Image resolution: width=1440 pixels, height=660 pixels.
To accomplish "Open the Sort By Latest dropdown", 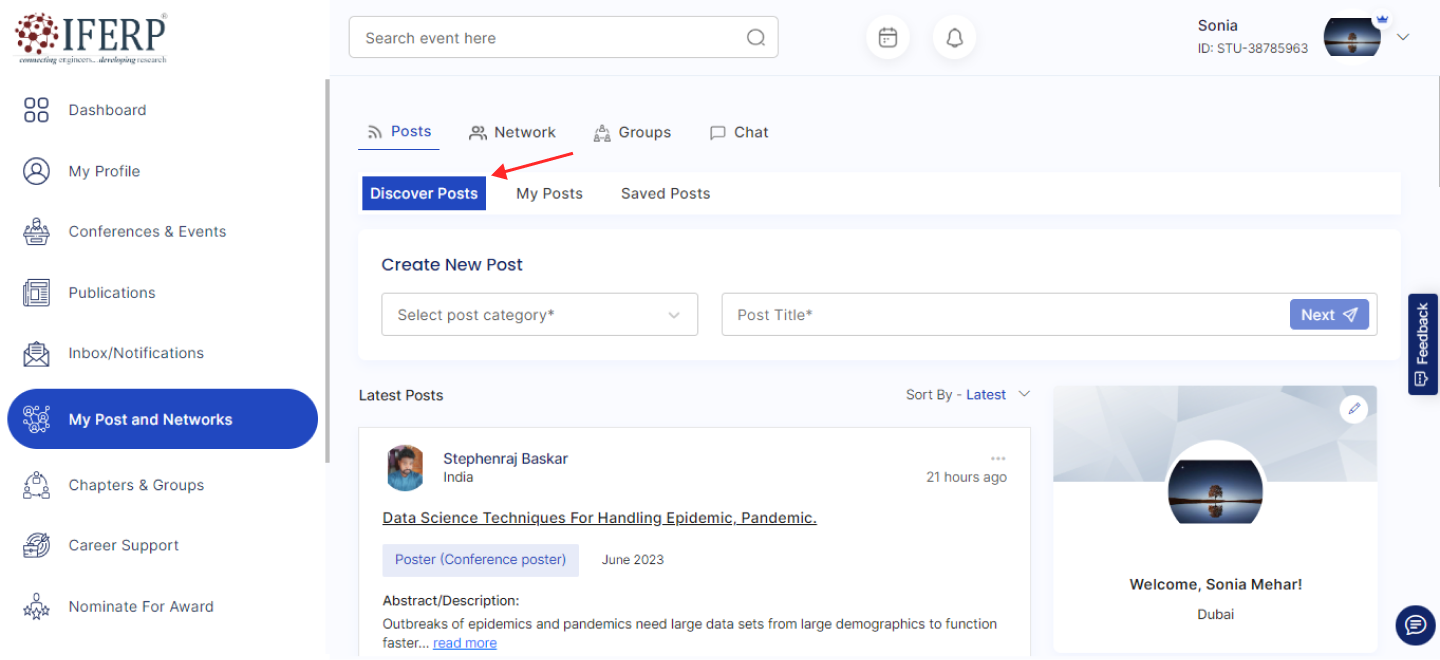I will (x=968, y=395).
